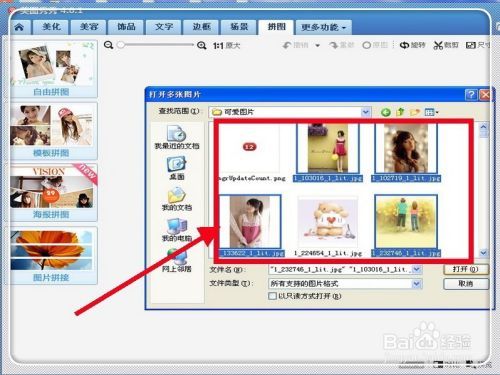Screen dimensions: 500x375
Task: Click the zoom out magnifier icon
Action: (108, 45)
